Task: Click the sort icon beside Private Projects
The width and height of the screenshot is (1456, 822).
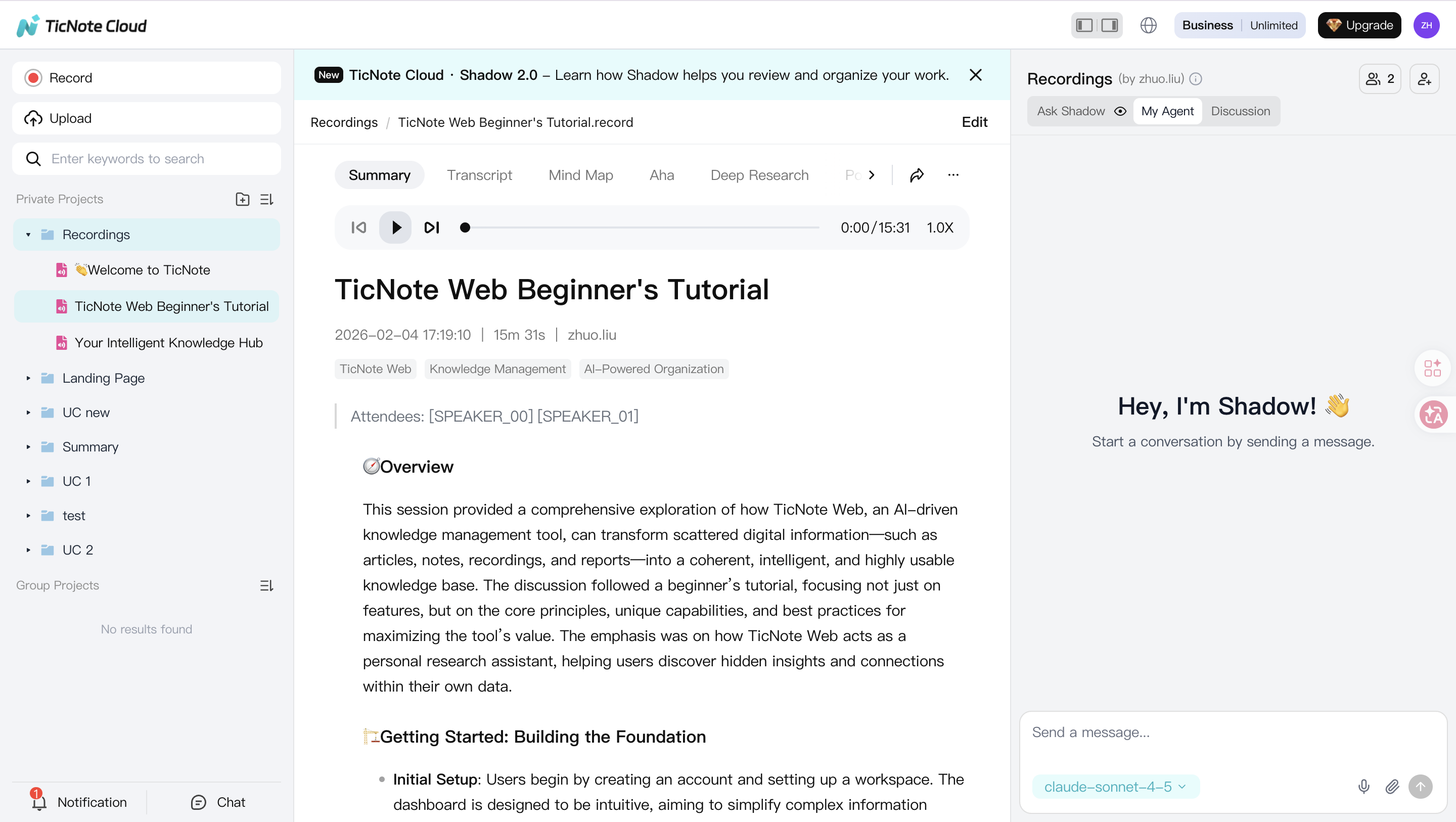Action: (x=265, y=199)
